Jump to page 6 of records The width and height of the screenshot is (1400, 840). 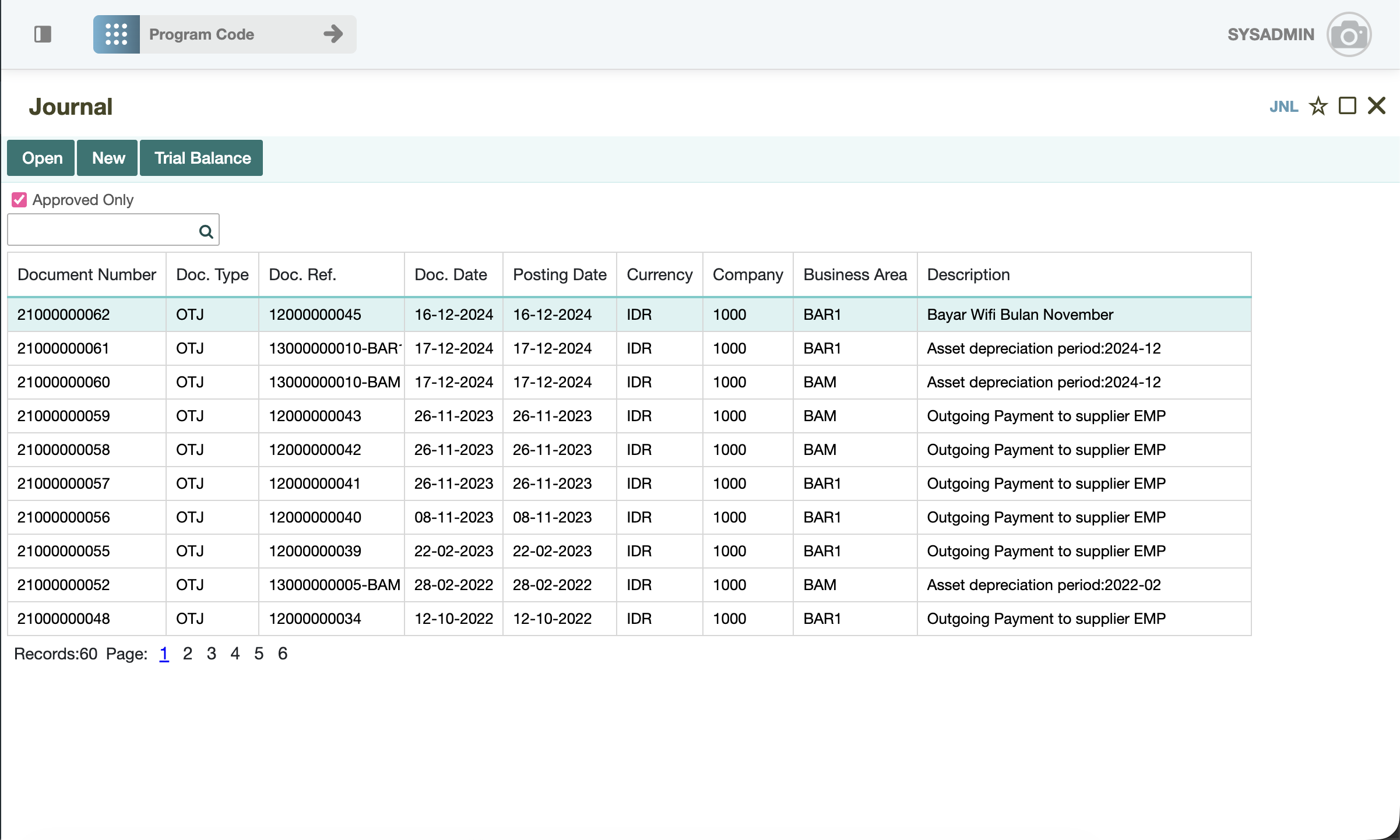283,654
